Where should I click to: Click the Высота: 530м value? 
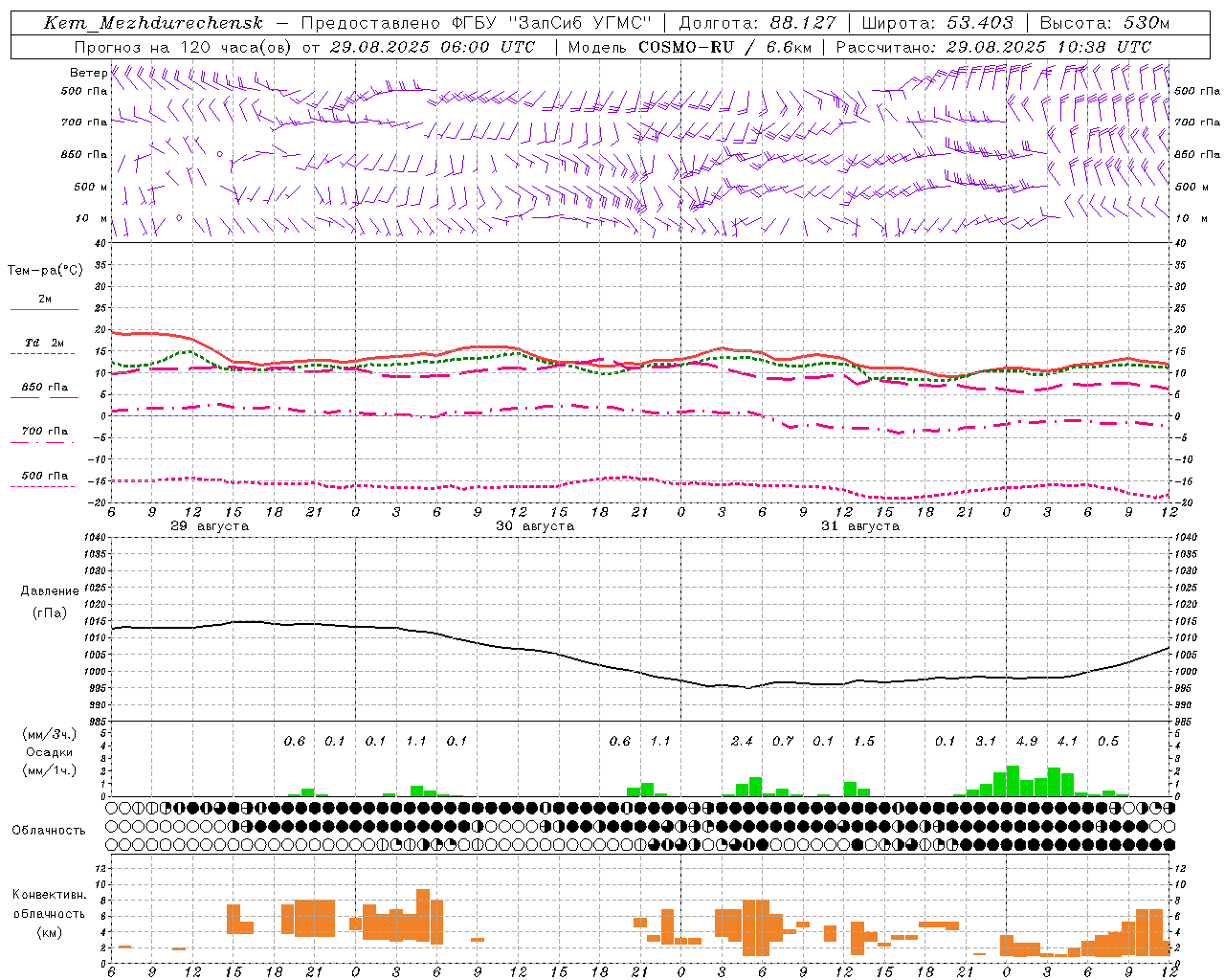[x=1103, y=23]
